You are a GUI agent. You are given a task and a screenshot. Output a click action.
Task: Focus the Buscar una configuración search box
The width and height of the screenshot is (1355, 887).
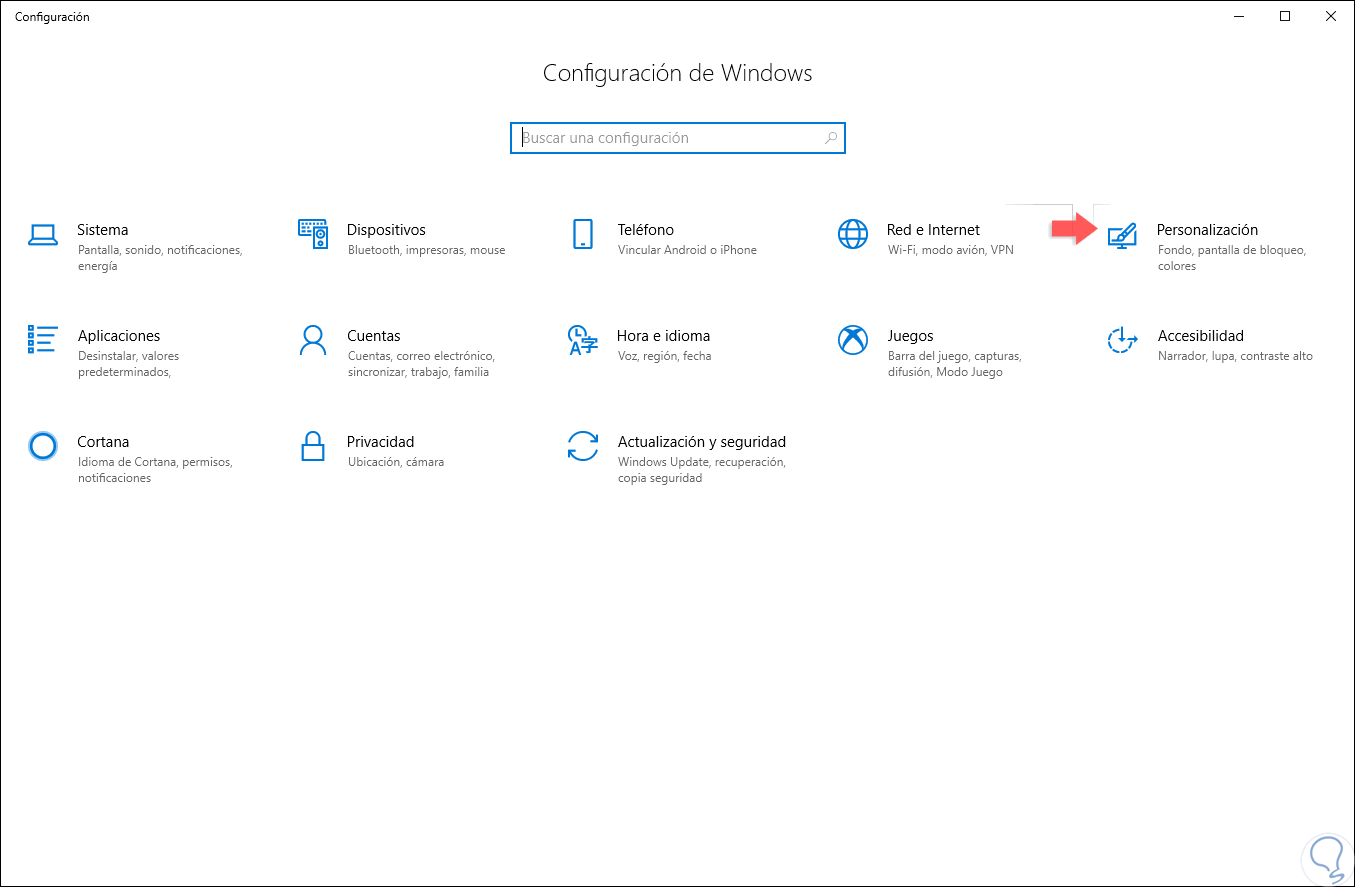pyautogui.click(x=678, y=138)
